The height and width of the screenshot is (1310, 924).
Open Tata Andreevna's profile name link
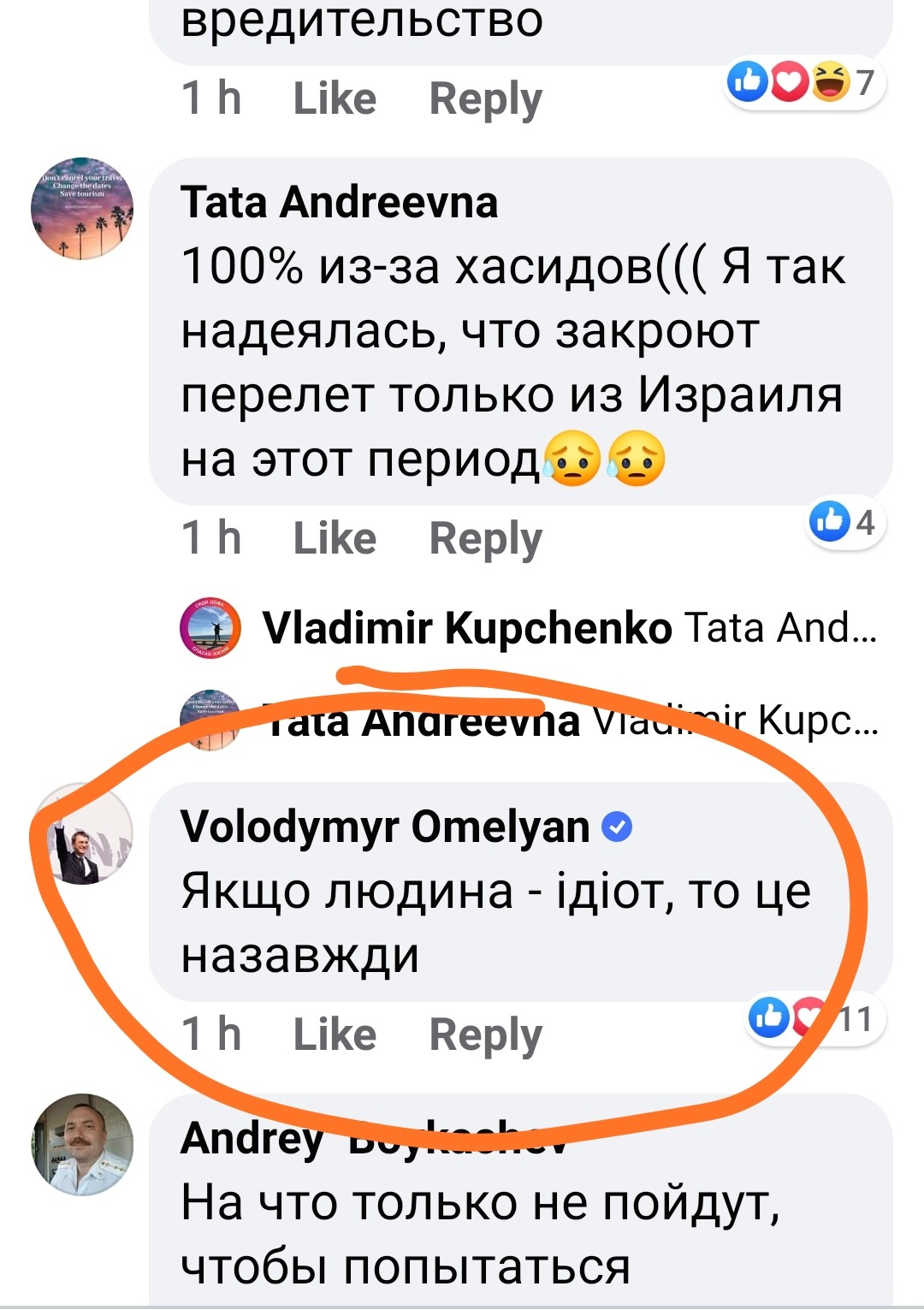[339, 203]
